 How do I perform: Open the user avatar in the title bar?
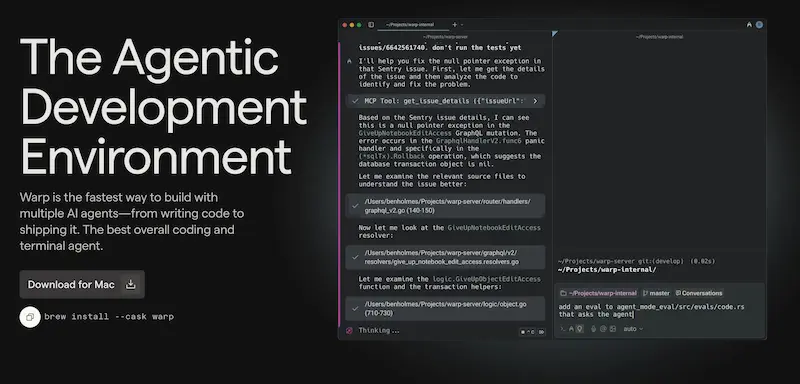tap(759, 24)
